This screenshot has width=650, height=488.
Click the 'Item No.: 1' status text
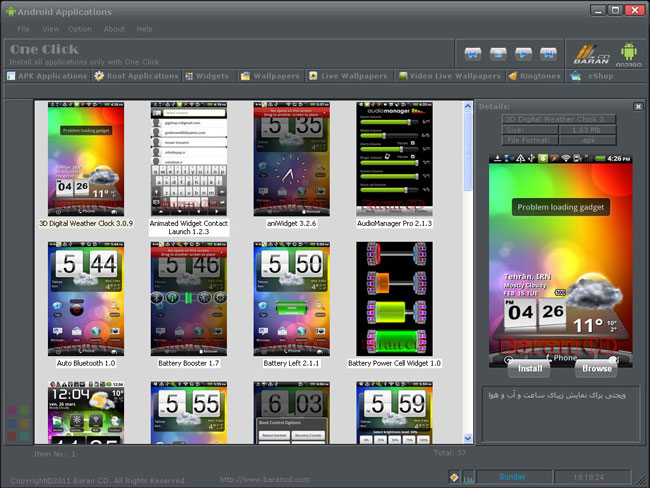click(55, 454)
